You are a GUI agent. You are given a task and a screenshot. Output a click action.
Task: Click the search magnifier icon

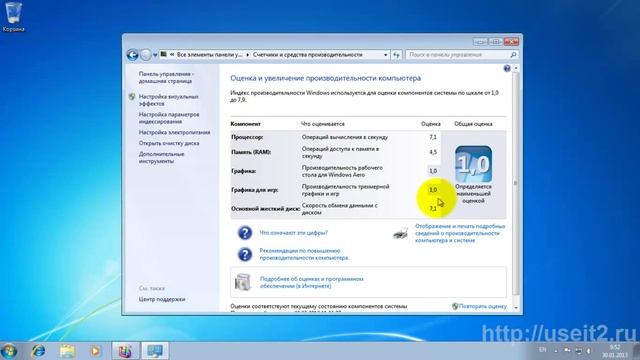(x=513, y=55)
